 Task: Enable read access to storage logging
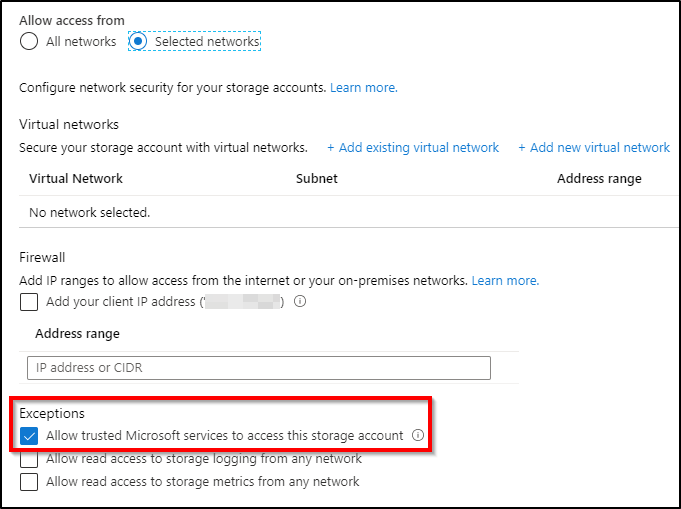[x=29, y=459]
